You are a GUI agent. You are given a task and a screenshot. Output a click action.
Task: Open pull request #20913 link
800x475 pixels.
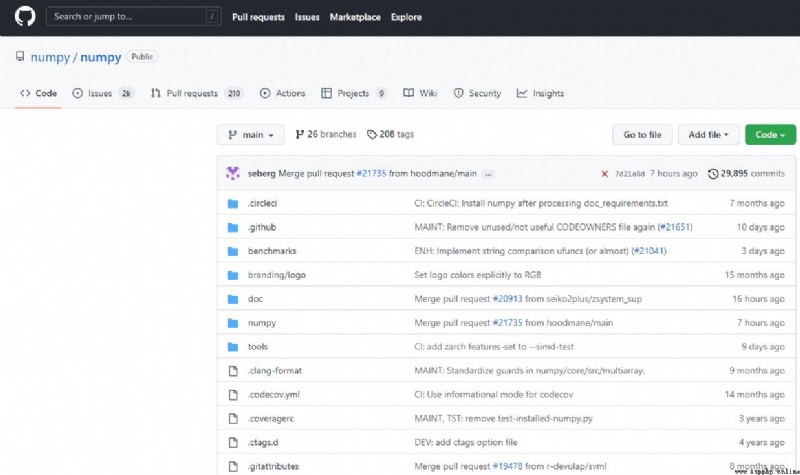tap(508, 299)
